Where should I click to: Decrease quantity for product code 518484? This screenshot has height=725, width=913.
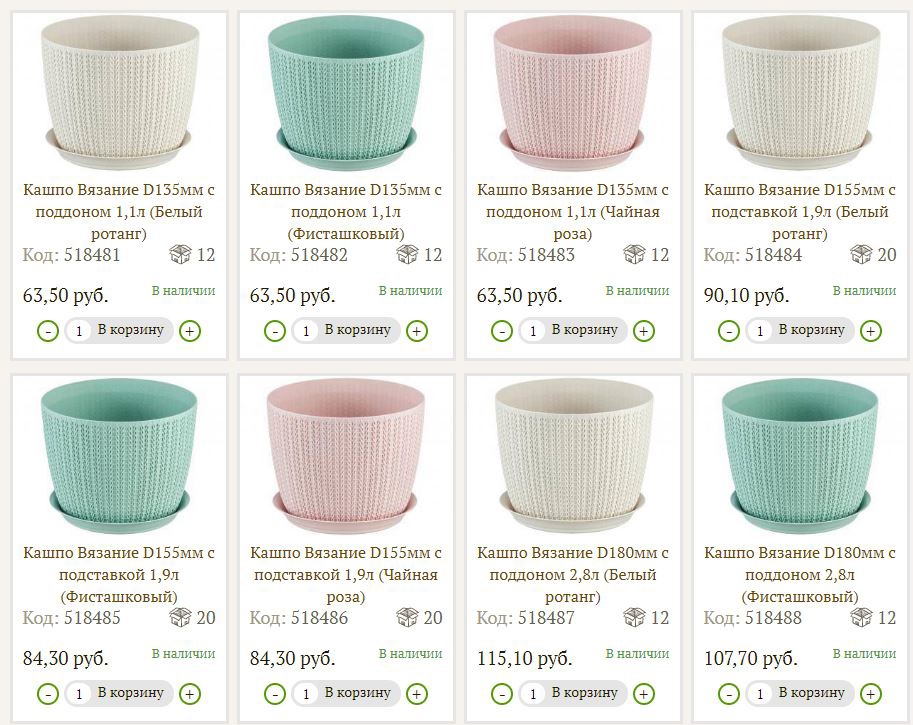(x=730, y=331)
